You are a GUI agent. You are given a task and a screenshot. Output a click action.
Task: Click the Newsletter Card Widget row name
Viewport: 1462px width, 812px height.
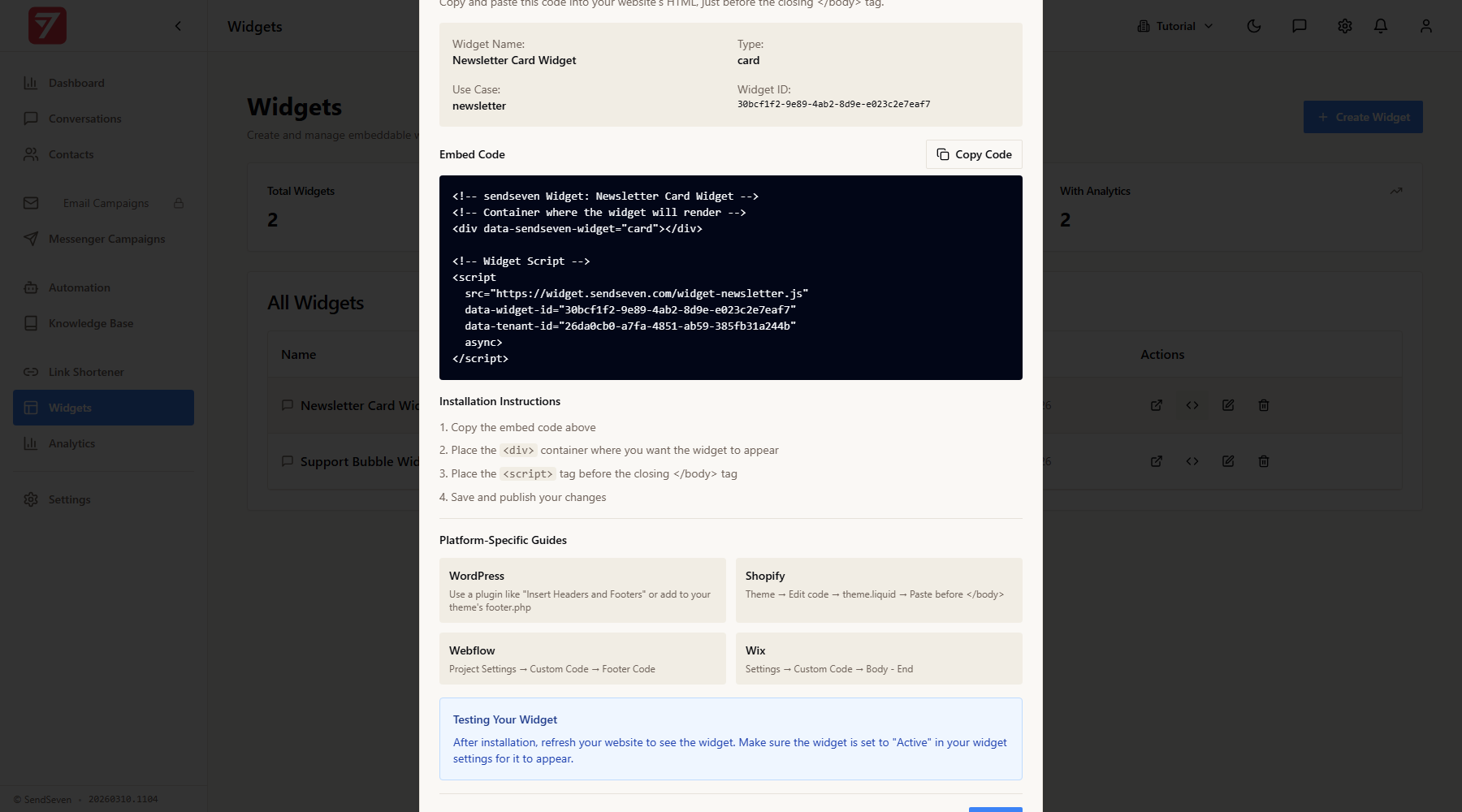click(x=360, y=405)
